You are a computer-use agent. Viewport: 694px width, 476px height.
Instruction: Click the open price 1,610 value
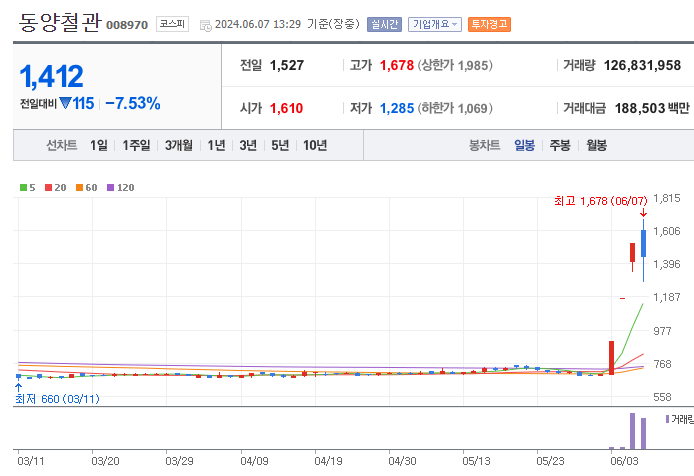286,108
